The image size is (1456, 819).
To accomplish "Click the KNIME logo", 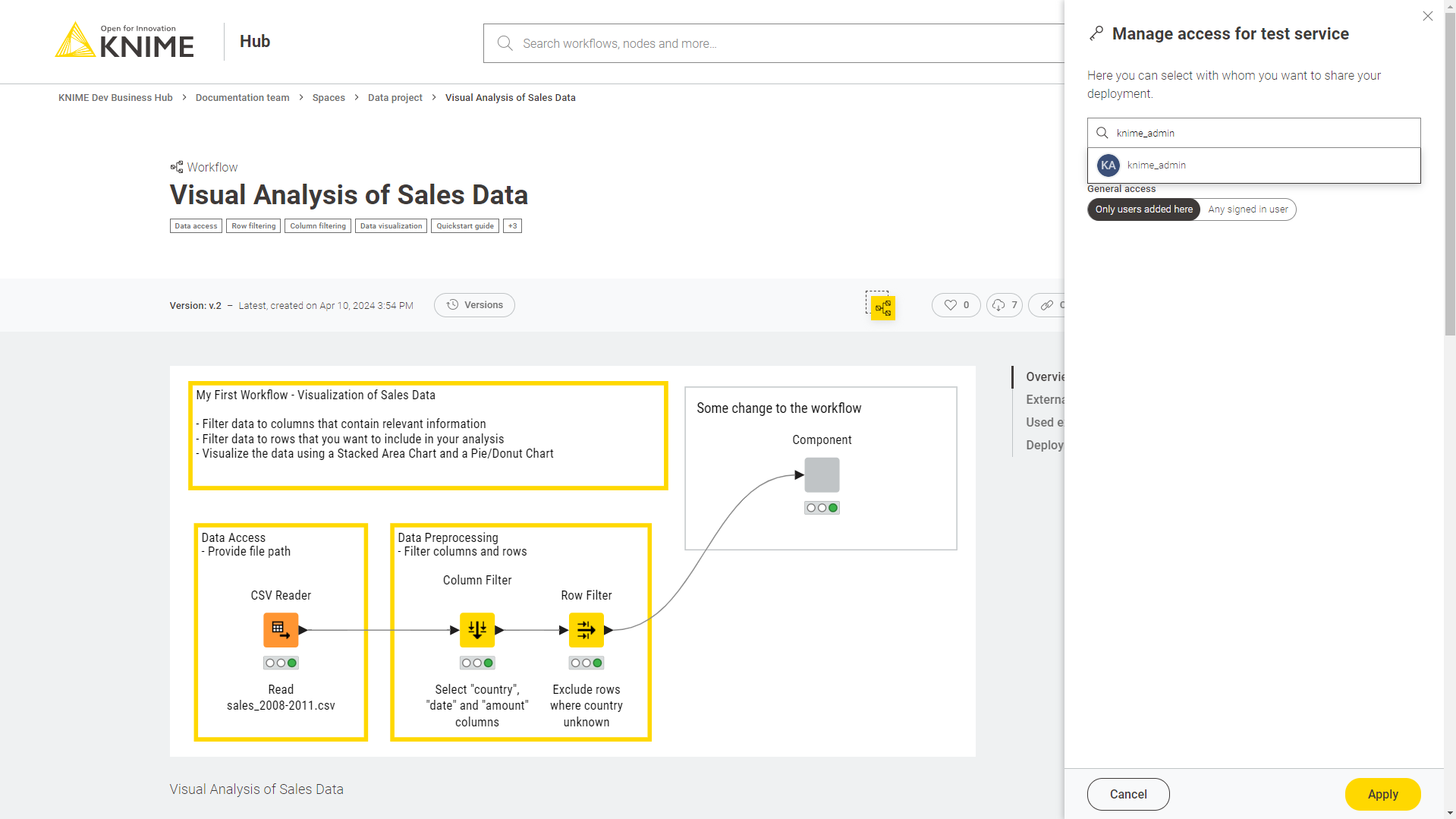I will tap(125, 41).
